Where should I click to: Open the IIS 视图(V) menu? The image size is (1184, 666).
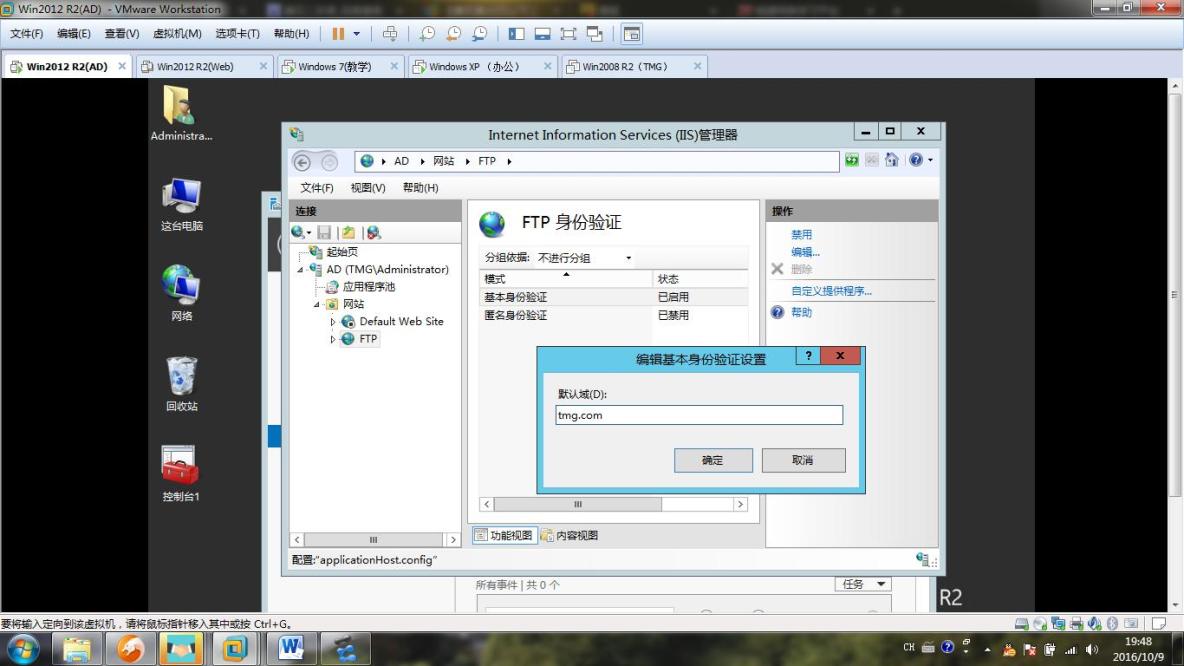click(368, 188)
